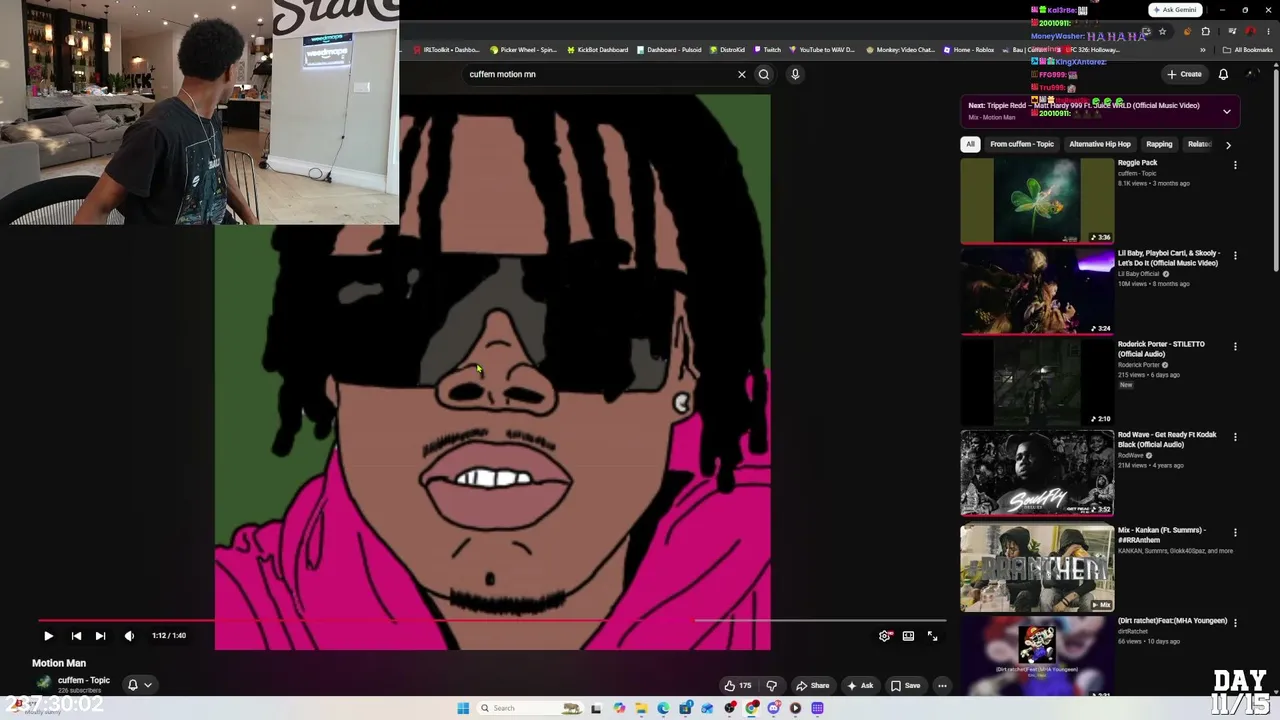Open the cuffem channel avatar
Image resolution: width=1280 pixels, height=720 pixels.
(43, 684)
